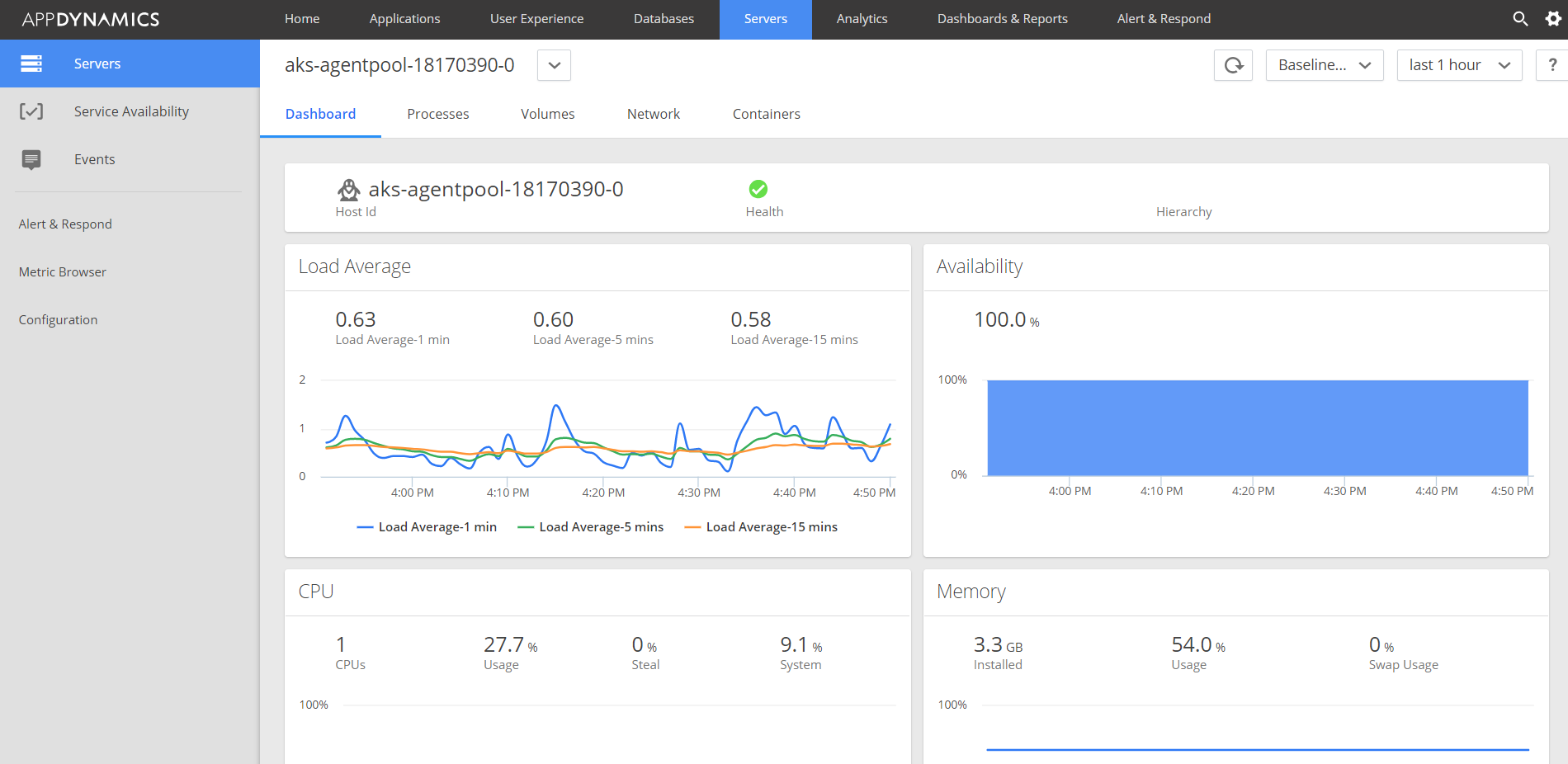
Task: Select the Servers top navigation item
Action: (766, 19)
